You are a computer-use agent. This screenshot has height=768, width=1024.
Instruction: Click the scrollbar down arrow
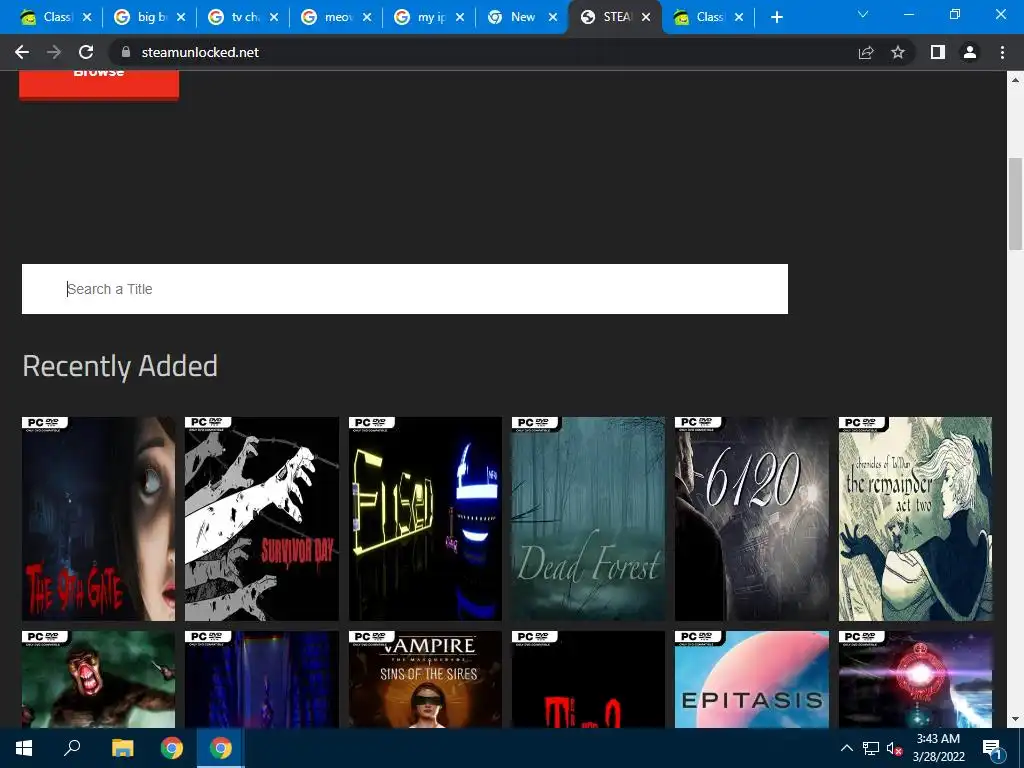point(1015,720)
